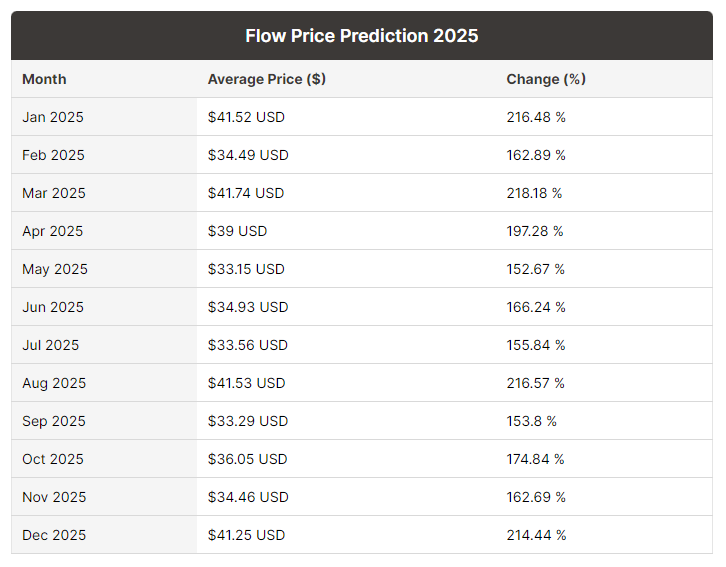Click the Change (%) column header

(x=546, y=79)
